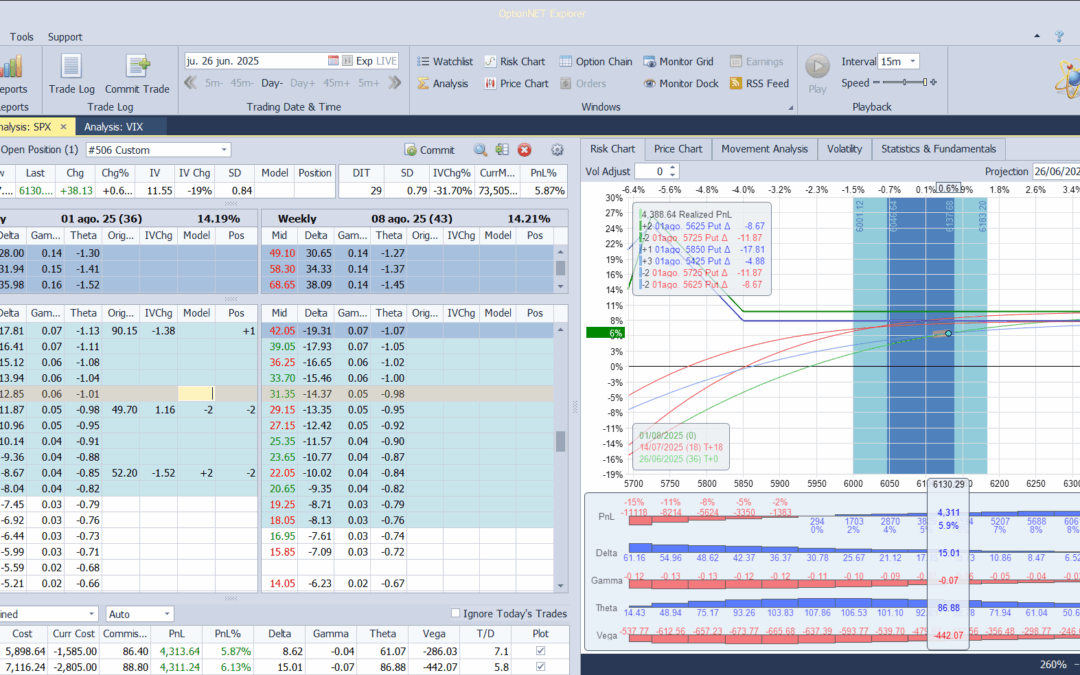Click the Commit button
The width and height of the screenshot is (1080, 675).
click(x=430, y=149)
